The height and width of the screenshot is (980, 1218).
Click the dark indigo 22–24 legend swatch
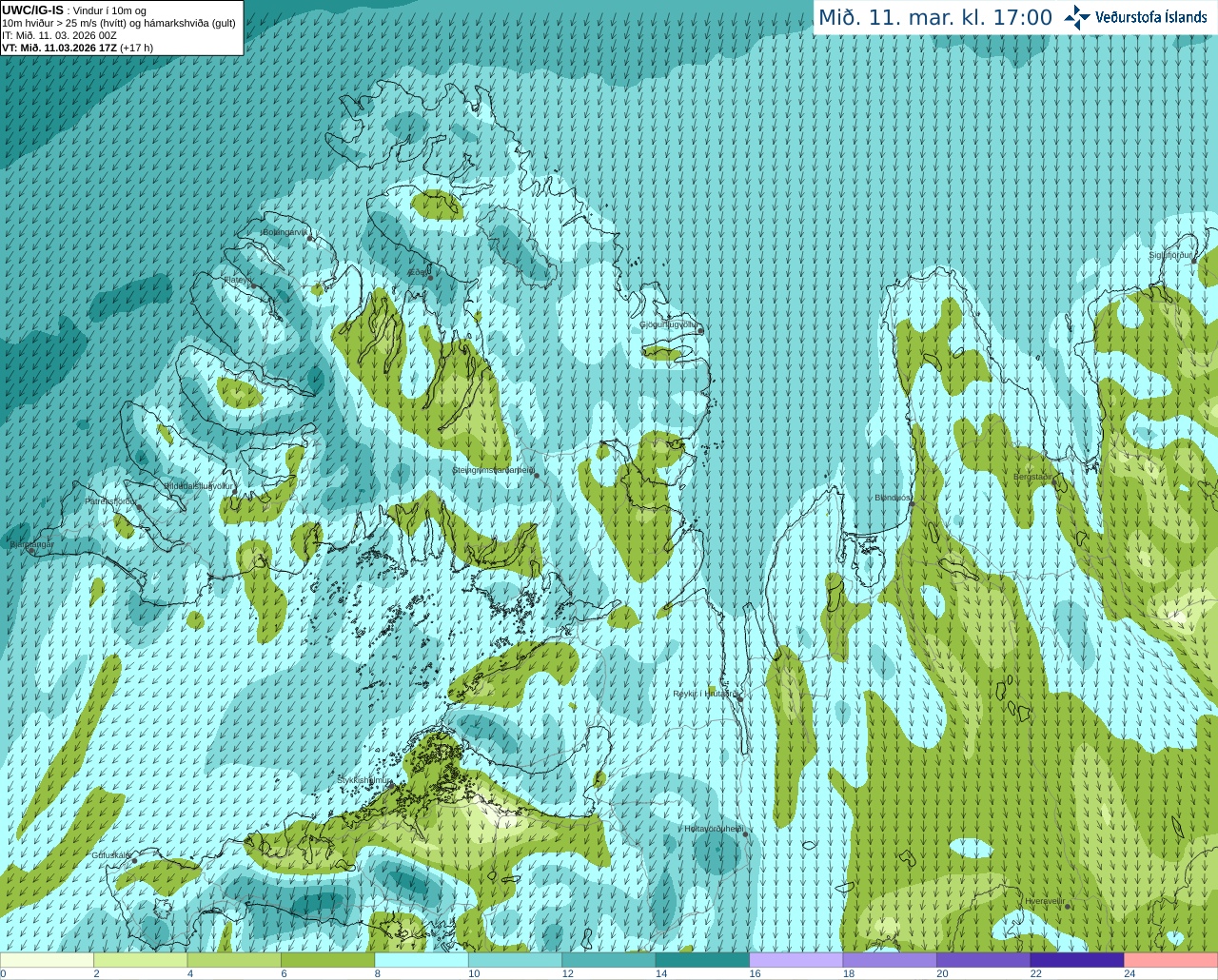pos(1077,960)
